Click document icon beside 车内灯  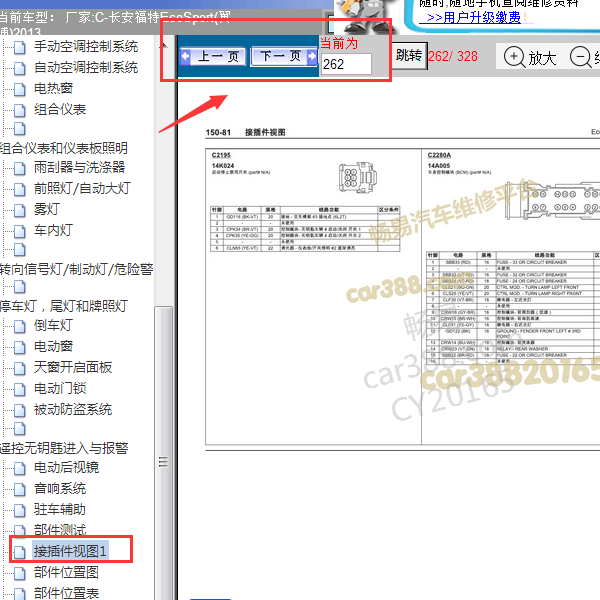coord(20,232)
